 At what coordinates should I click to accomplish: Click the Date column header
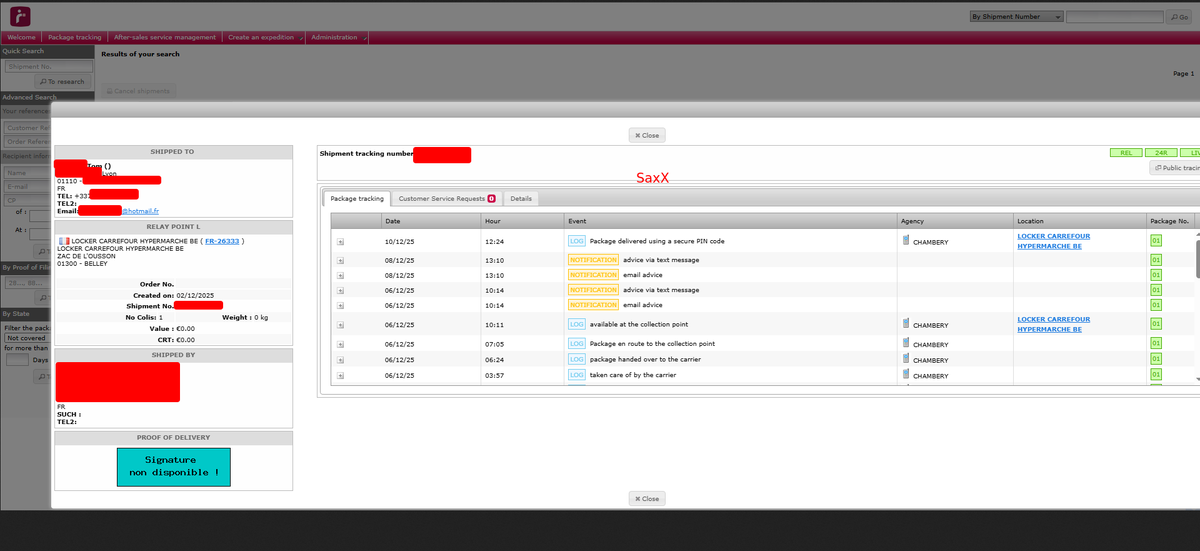click(430, 220)
